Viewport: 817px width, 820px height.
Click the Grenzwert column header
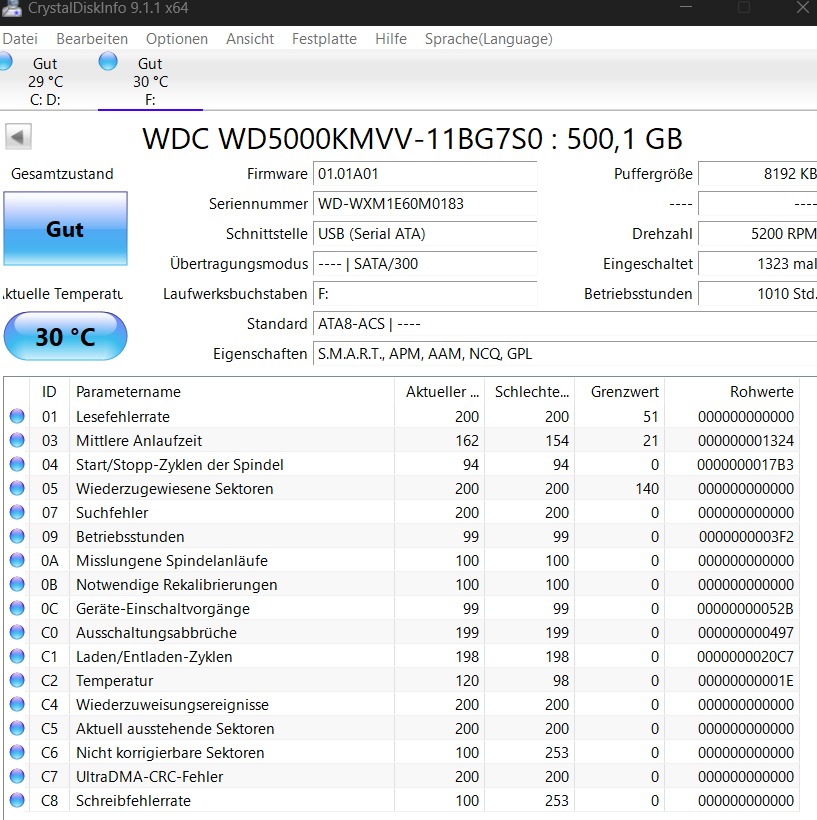(x=620, y=392)
